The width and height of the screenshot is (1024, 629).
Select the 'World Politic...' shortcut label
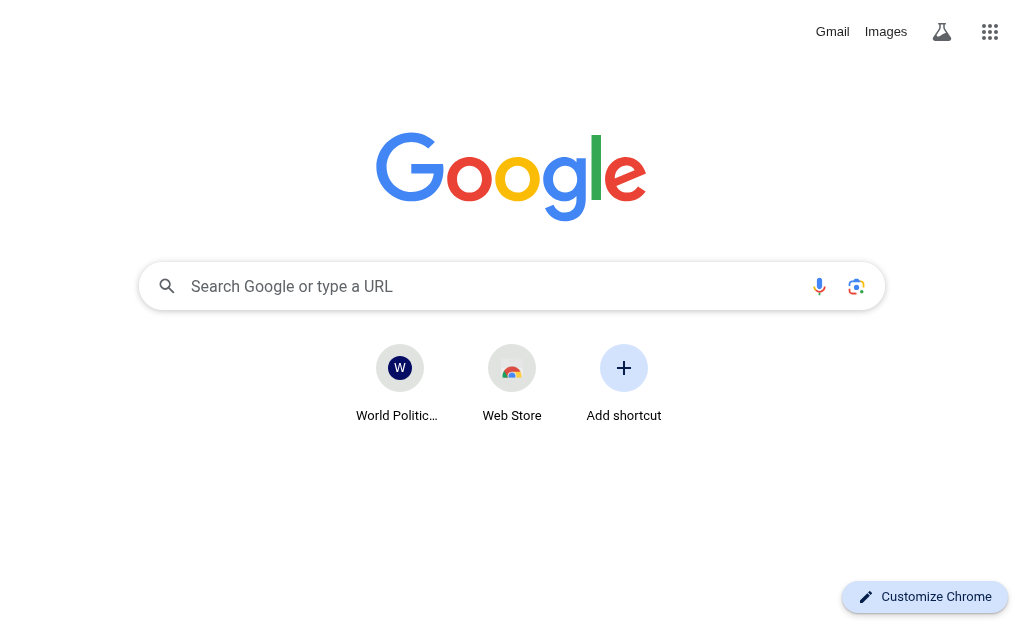(396, 415)
